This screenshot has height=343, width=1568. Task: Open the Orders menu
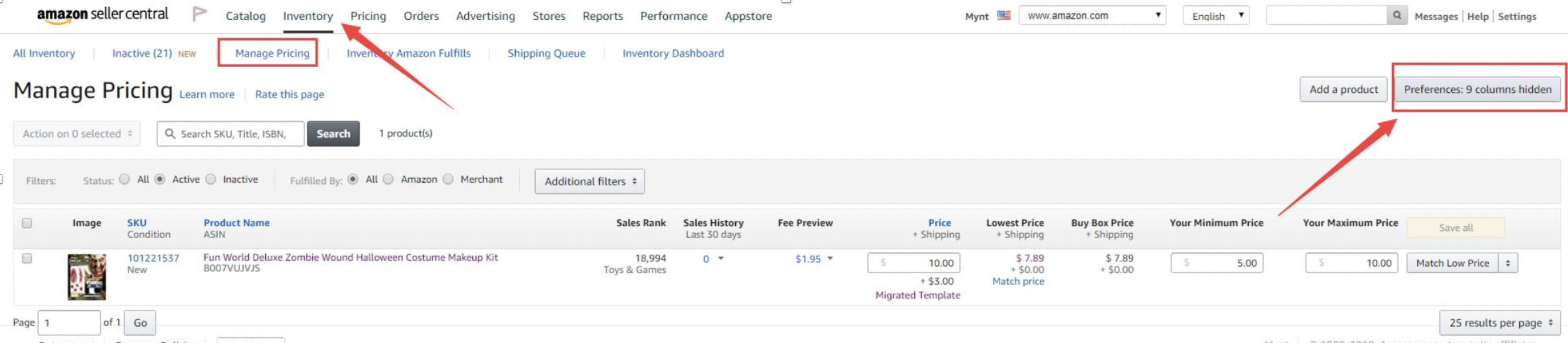[x=421, y=16]
